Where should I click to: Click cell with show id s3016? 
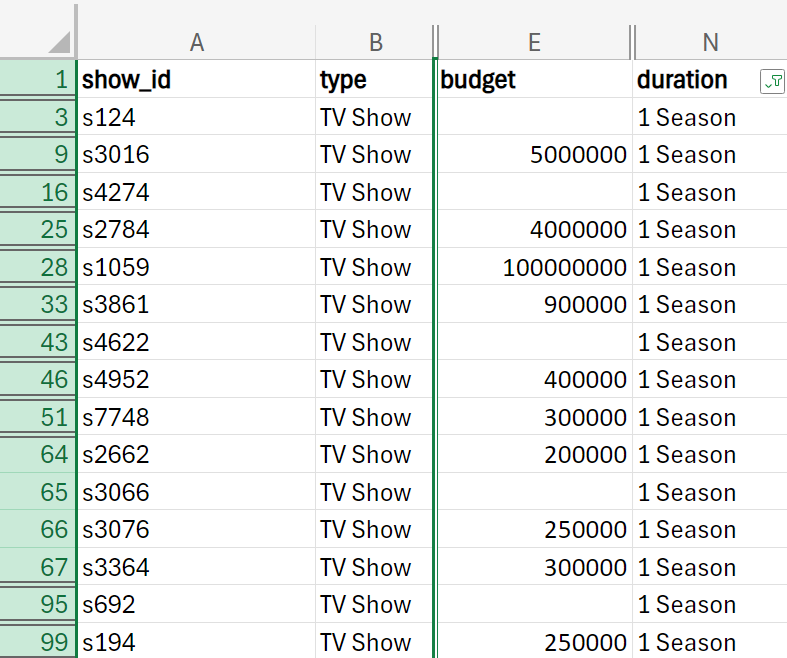[196, 155]
